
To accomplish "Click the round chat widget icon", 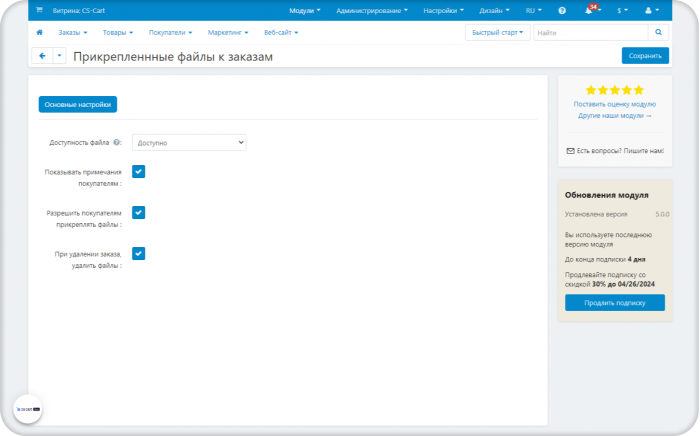I will coord(28,409).
